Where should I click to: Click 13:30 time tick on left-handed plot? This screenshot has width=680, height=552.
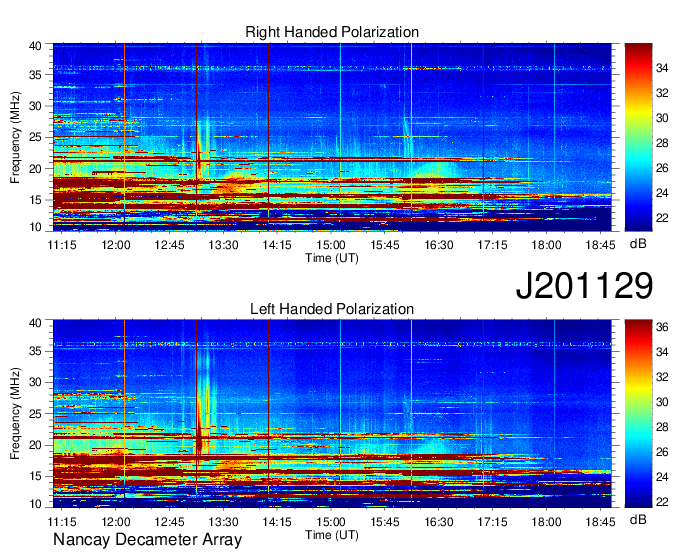click(x=223, y=522)
